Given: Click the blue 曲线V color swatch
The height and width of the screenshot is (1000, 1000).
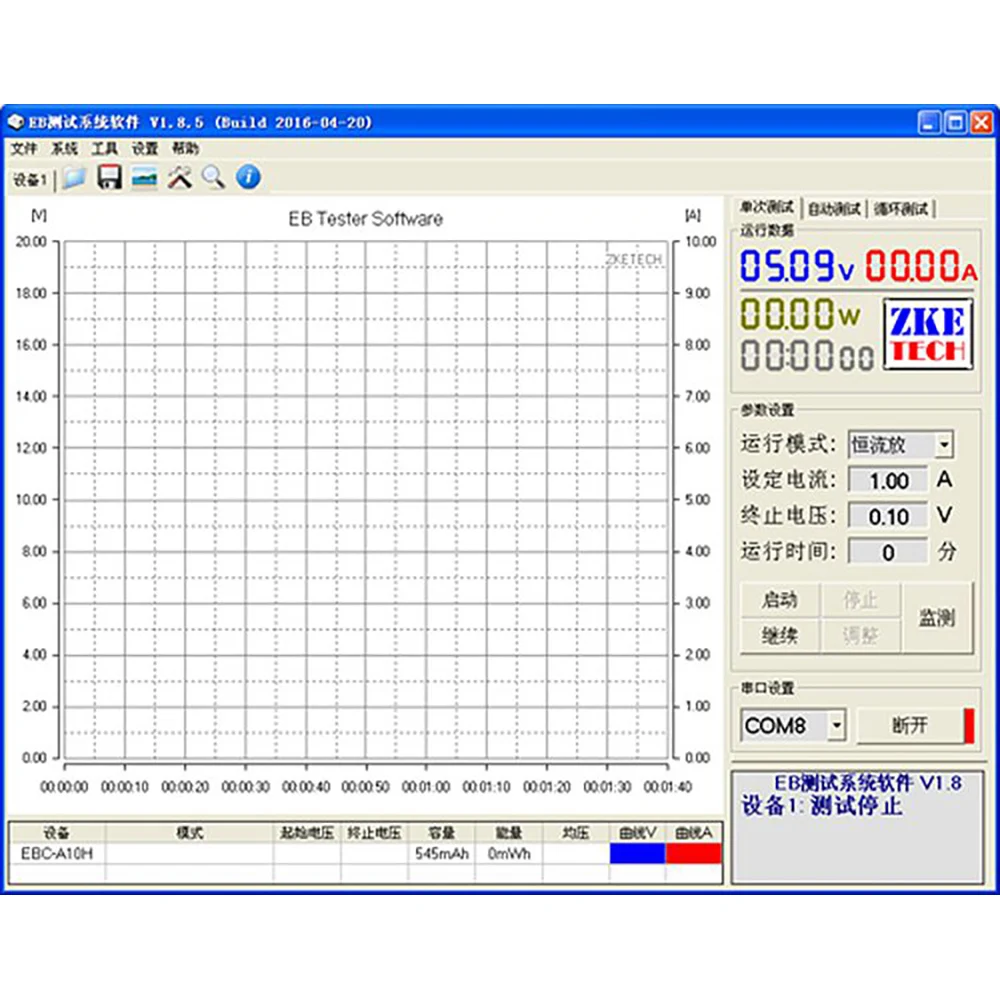Looking at the screenshot, I should click(x=637, y=853).
